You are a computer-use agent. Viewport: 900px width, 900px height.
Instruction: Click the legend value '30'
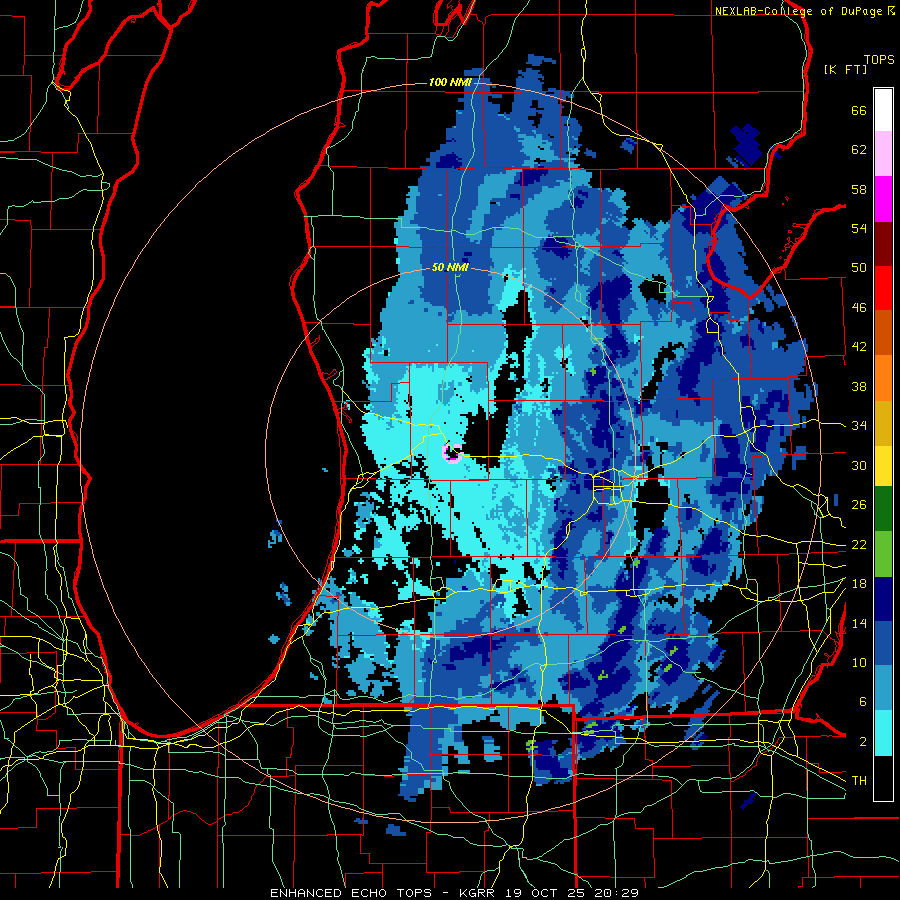[x=859, y=465]
